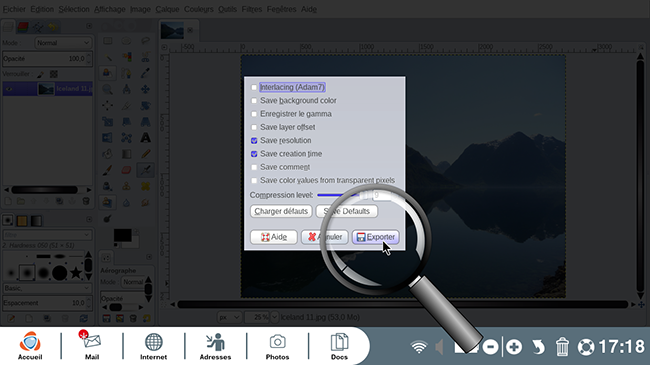Open the Layers panel configuration menu button
Image resolution: width=650 pixels, height=365 pixels.
tap(89, 26)
